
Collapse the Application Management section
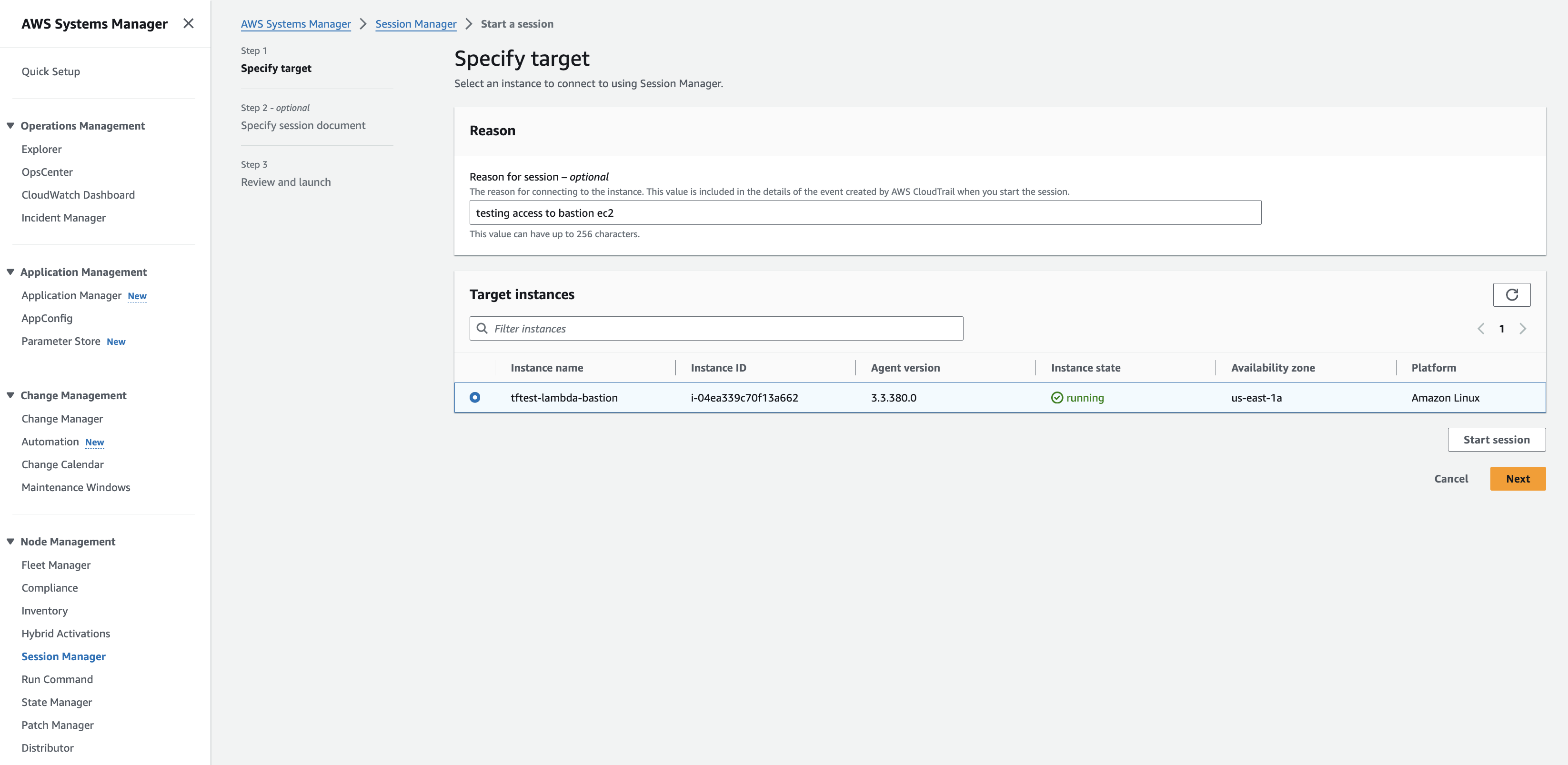point(10,272)
